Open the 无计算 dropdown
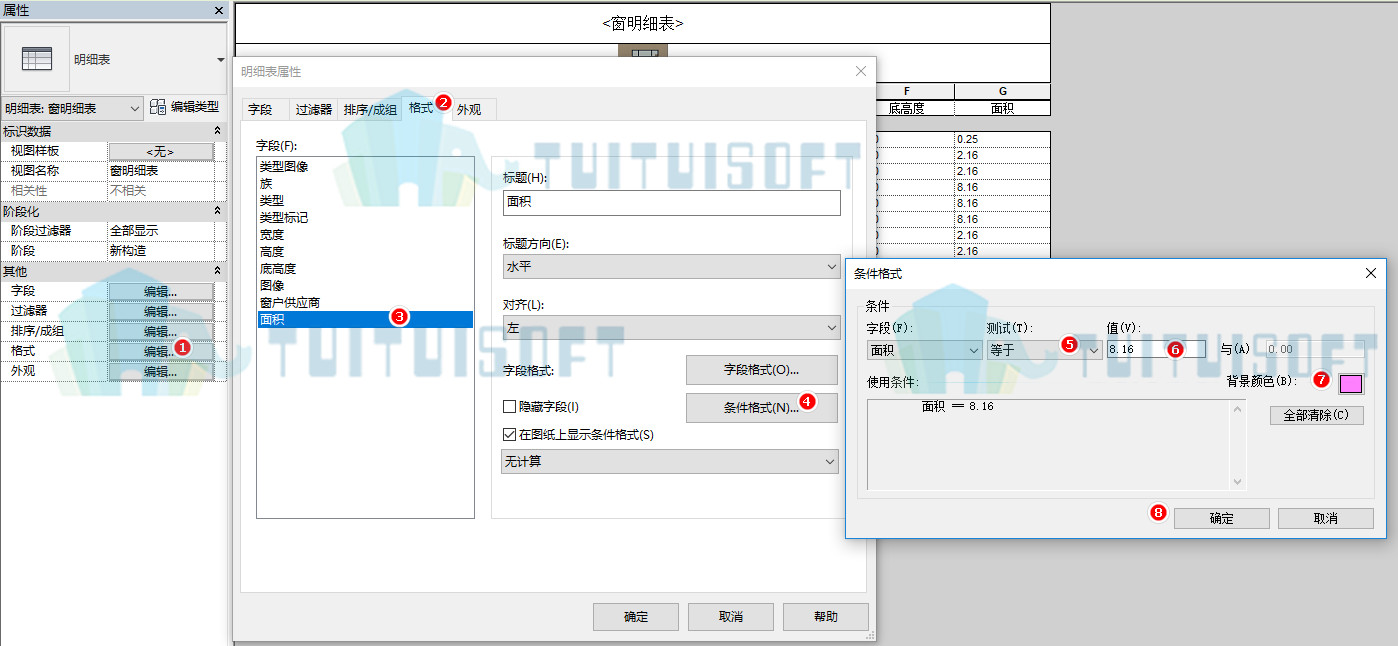The width and height of the screenshot is (1398, 646). [670, 461]
